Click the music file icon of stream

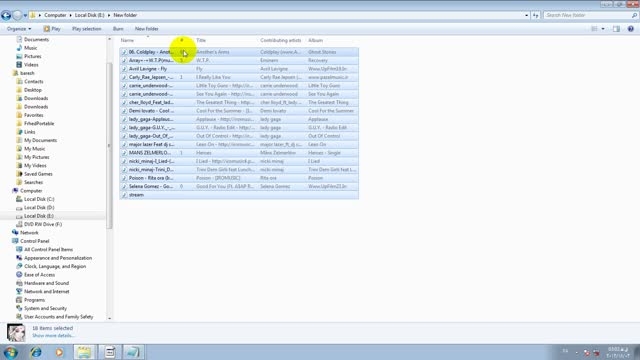coord(124,195)
